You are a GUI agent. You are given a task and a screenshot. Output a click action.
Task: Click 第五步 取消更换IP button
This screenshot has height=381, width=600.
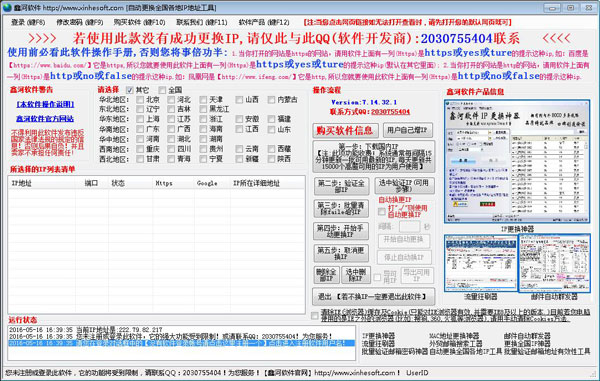[x=341, y=253]
